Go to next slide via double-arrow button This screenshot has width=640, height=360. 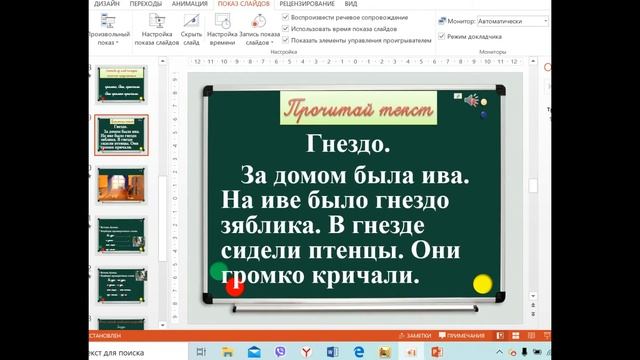click(x=533, y=314)
